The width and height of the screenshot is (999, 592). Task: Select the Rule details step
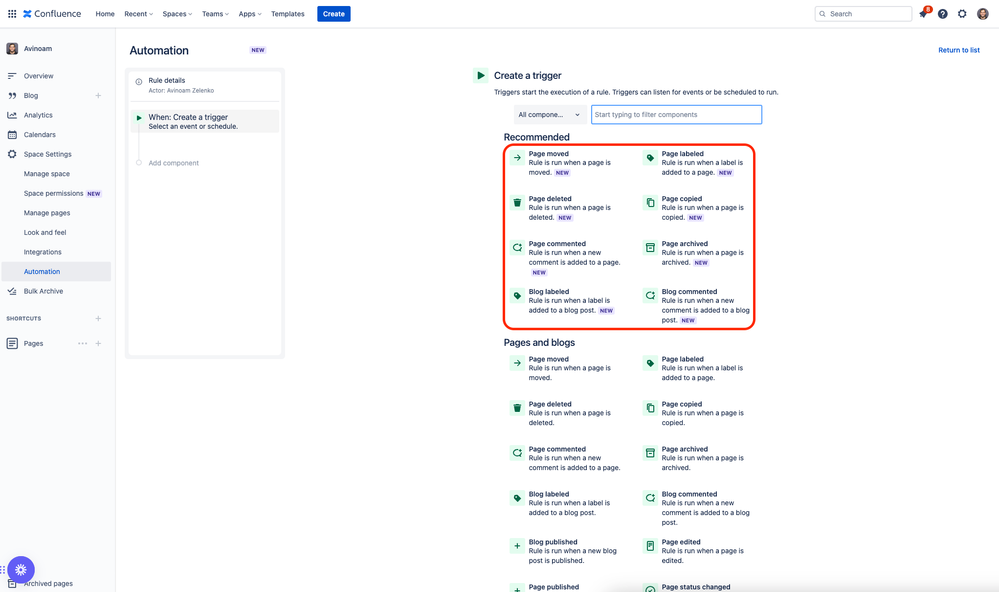click(x=205, y=85)
